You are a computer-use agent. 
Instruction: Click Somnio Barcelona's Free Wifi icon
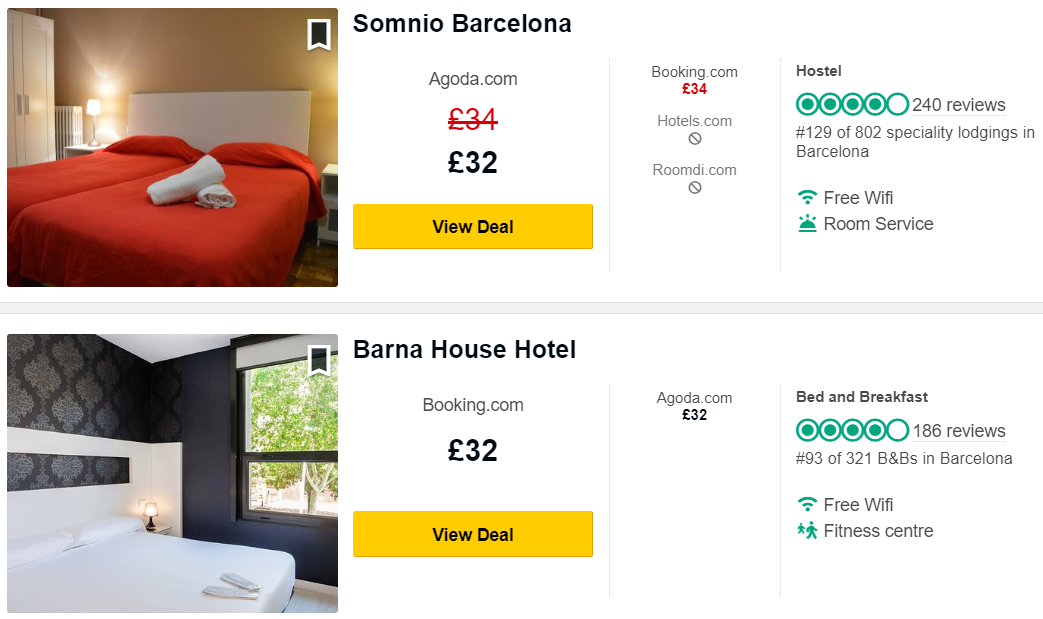807,198
